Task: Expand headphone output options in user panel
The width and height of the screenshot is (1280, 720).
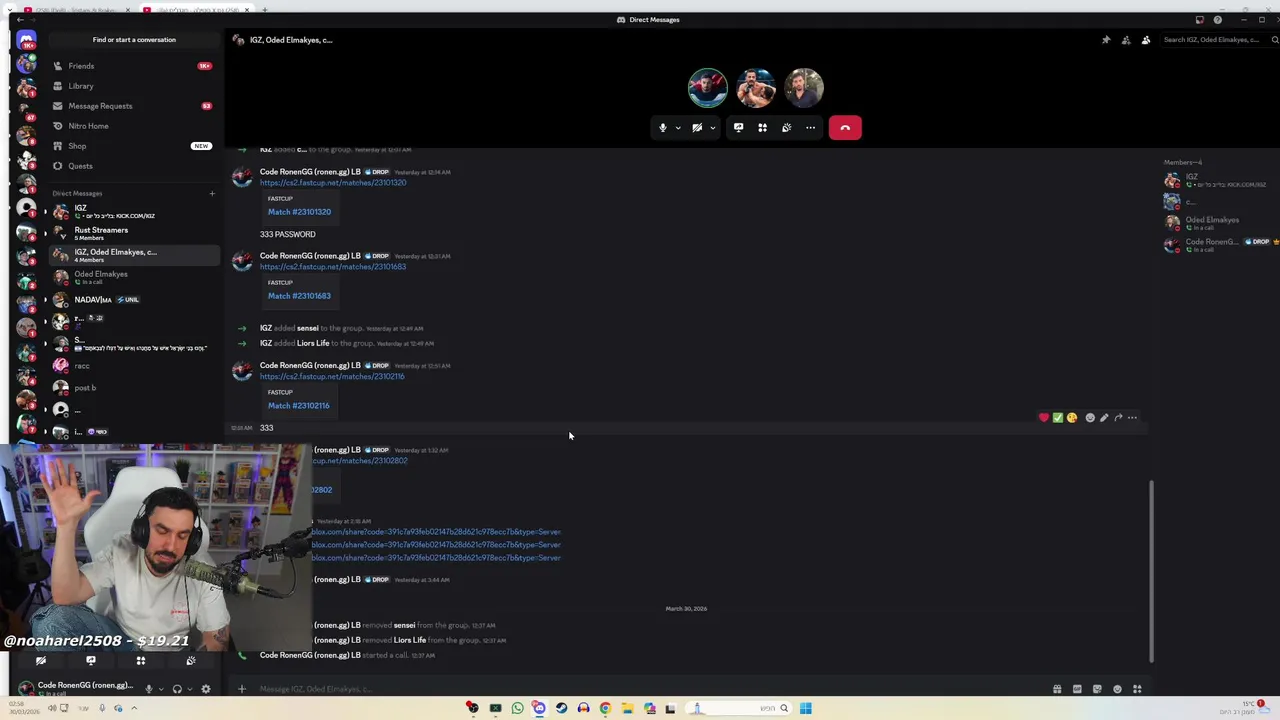Action: [x=189, y=689]
